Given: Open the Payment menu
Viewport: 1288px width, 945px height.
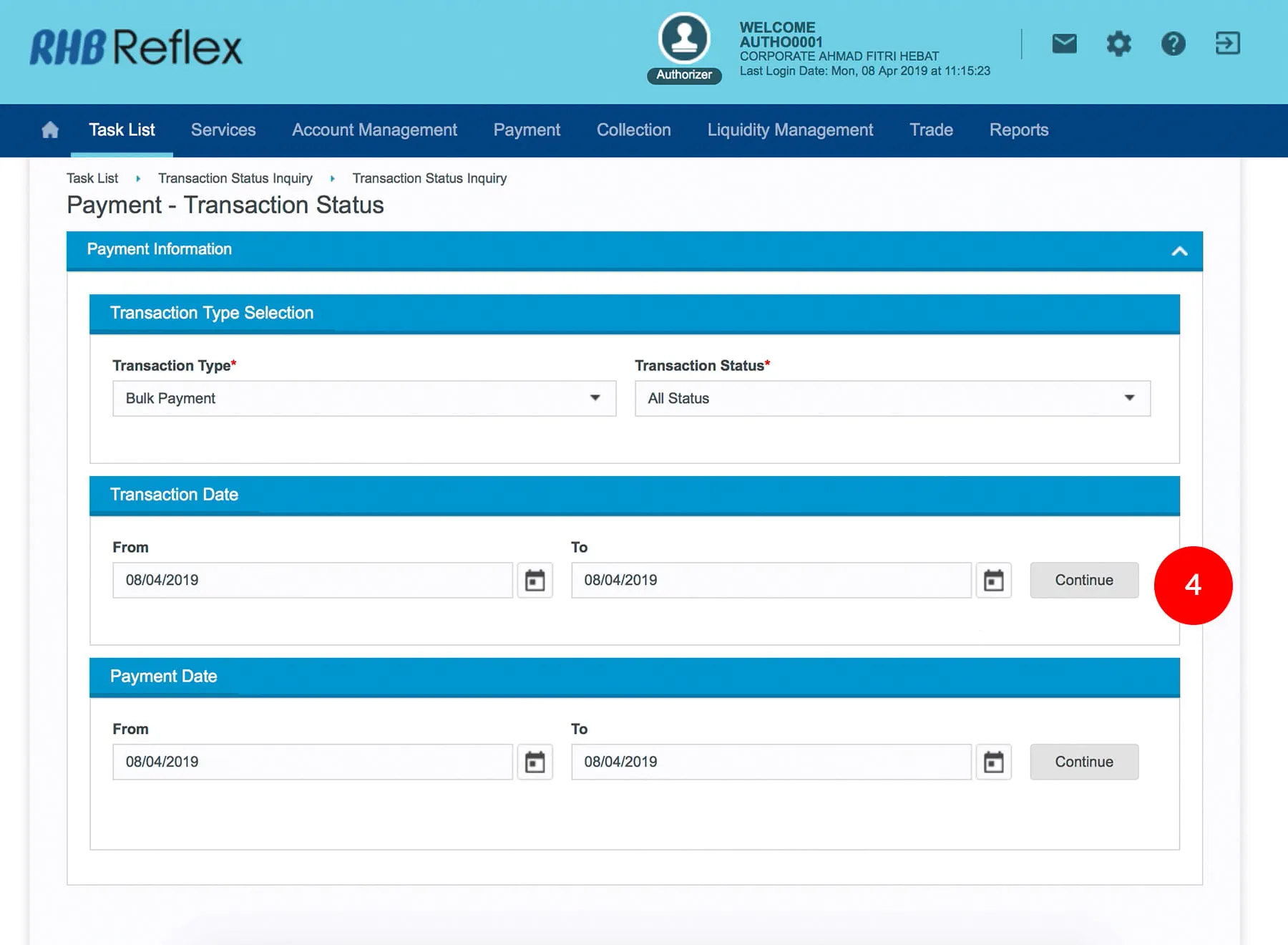Looking at the screenshot, I should [527, 130].
